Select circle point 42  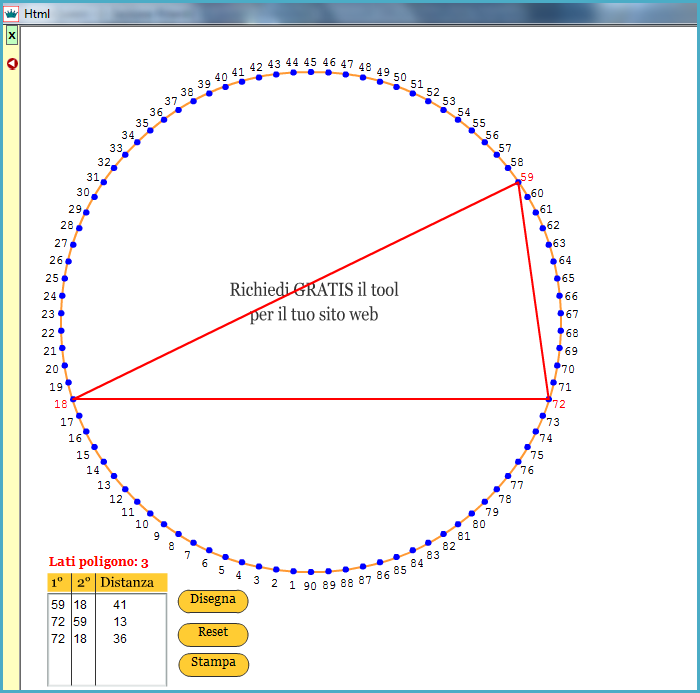point(259,77)
